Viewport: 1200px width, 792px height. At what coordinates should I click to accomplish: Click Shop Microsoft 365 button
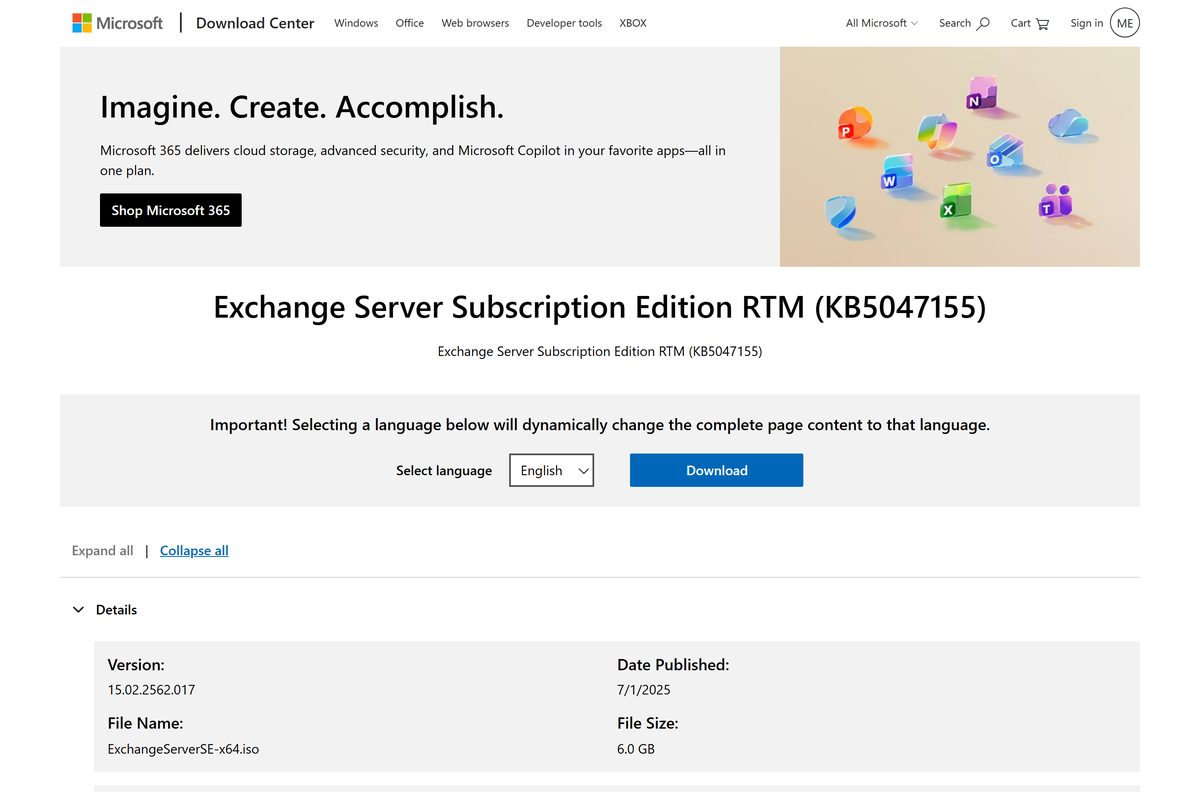171,210
